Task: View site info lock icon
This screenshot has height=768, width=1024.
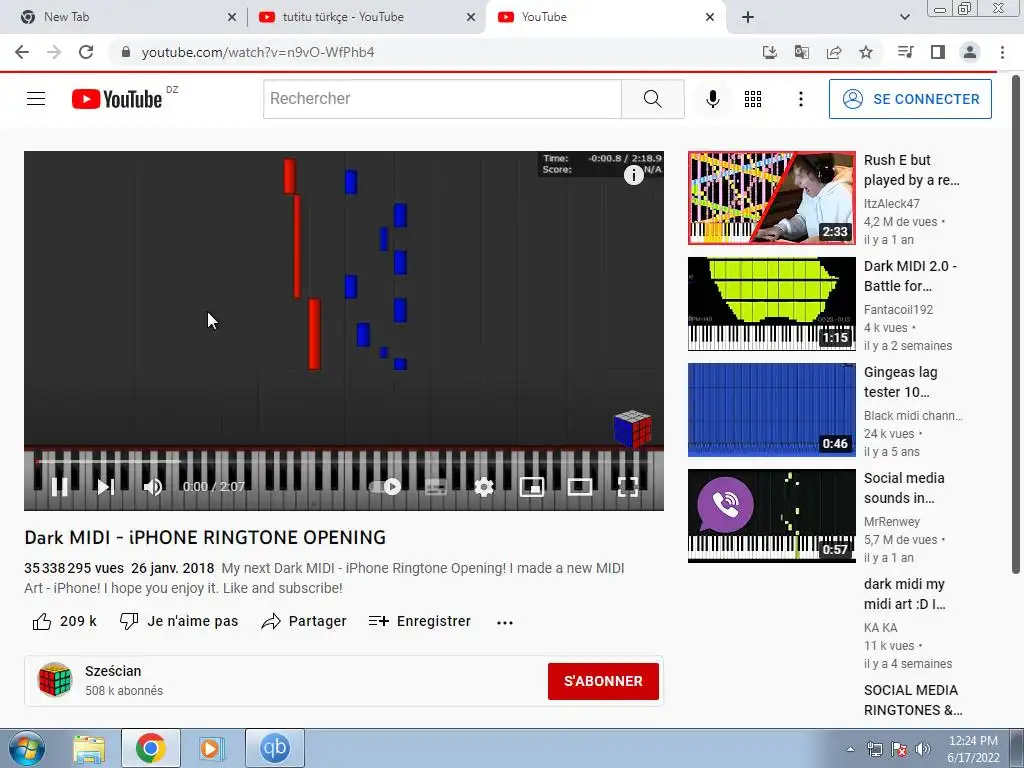Action: [126, 52]
